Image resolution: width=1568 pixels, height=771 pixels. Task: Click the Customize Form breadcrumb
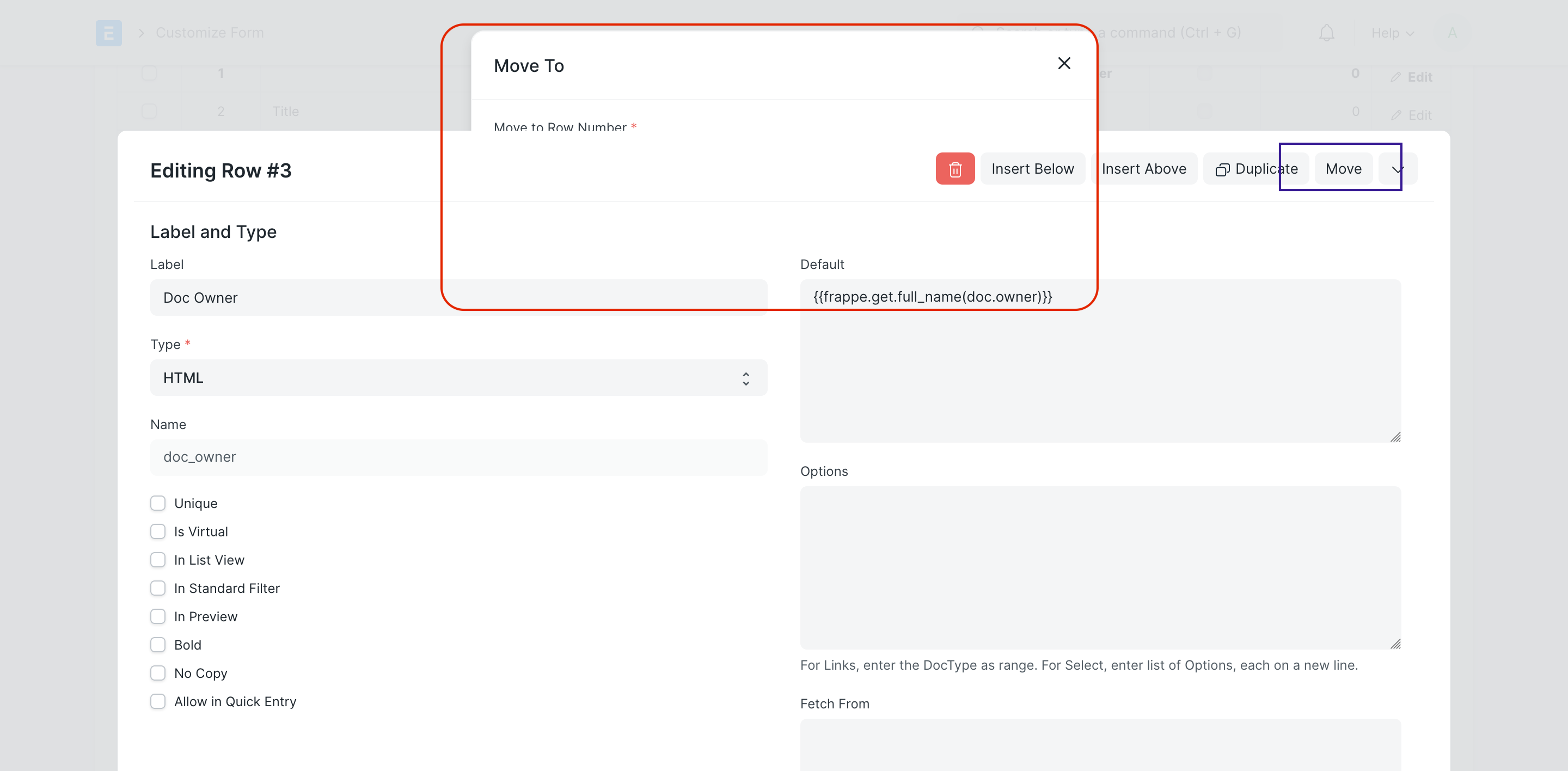(210, 32)
